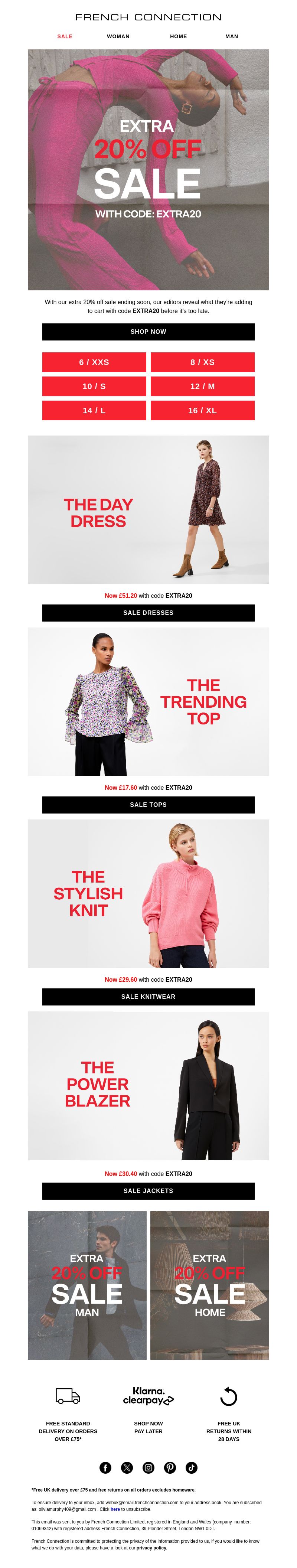Click the Klarna Clearpay logo

(148, 1396)
